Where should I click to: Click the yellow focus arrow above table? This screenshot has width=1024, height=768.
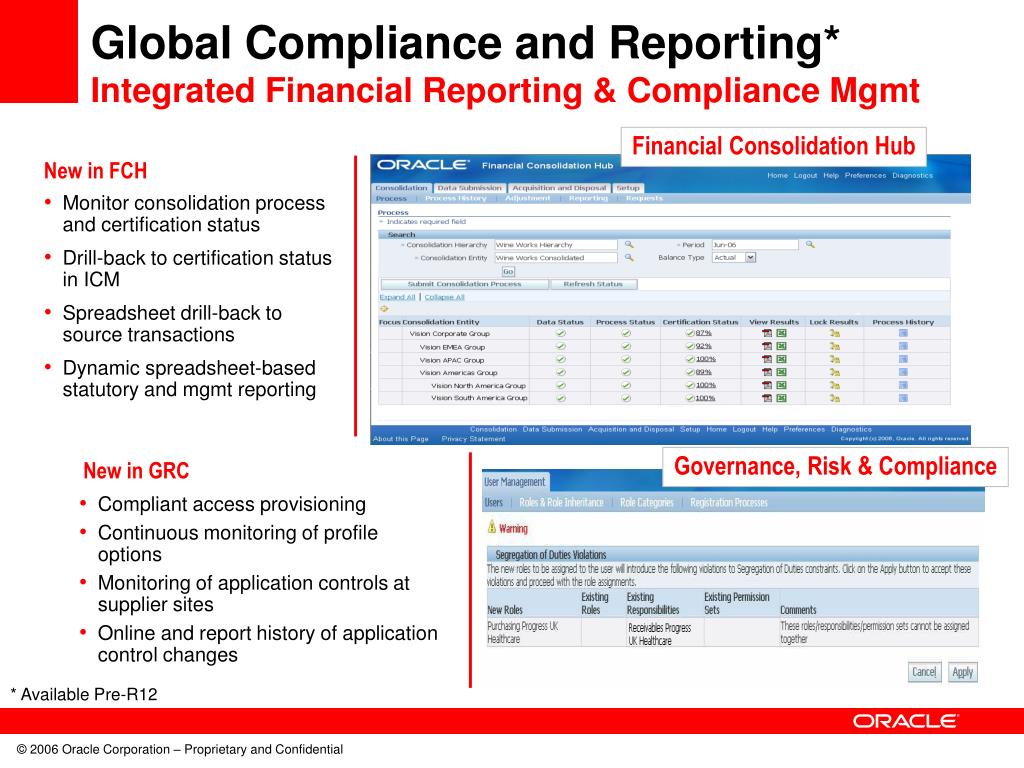384,308
